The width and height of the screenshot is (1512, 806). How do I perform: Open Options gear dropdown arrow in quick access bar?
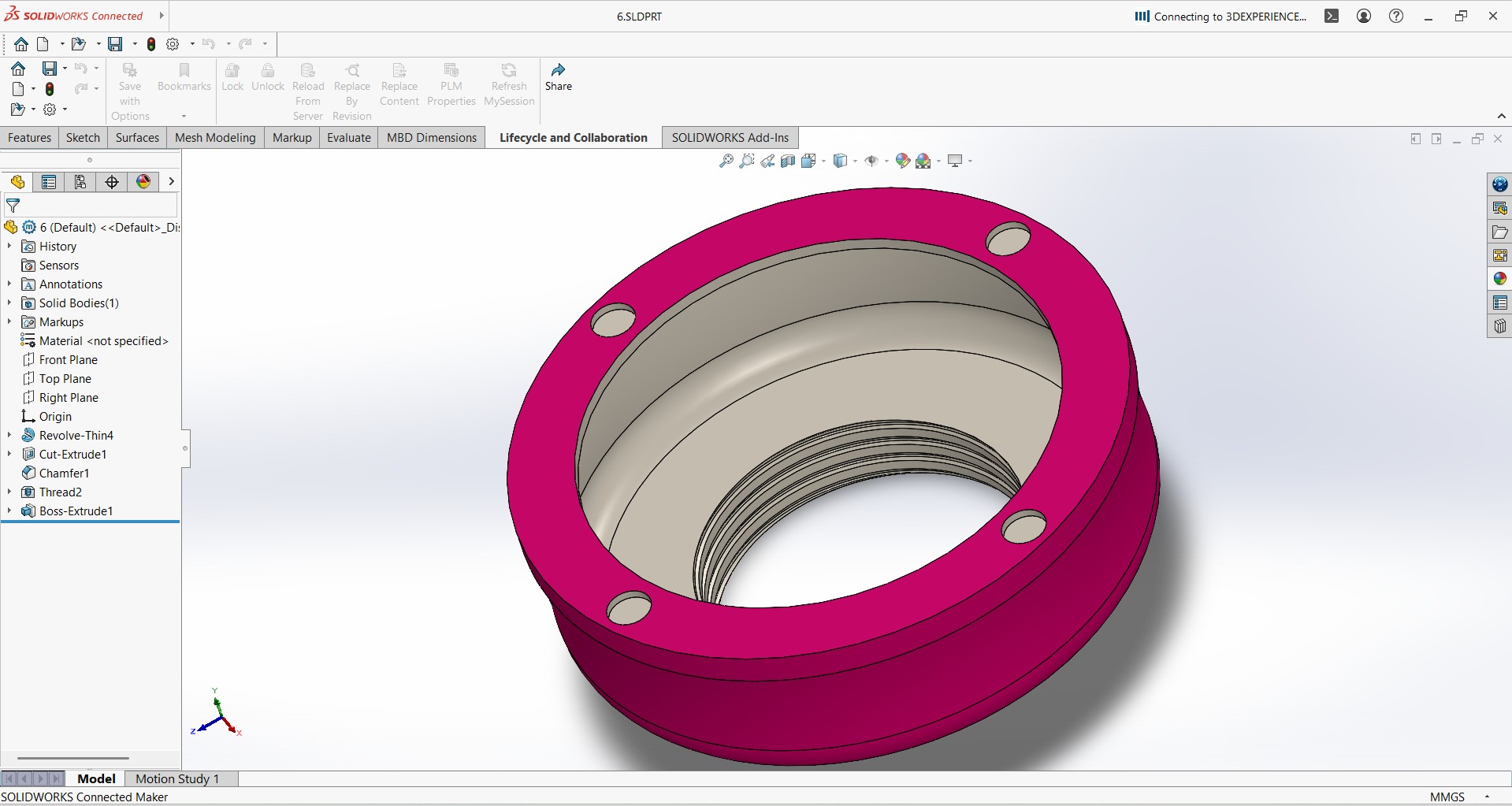point(192,44)
